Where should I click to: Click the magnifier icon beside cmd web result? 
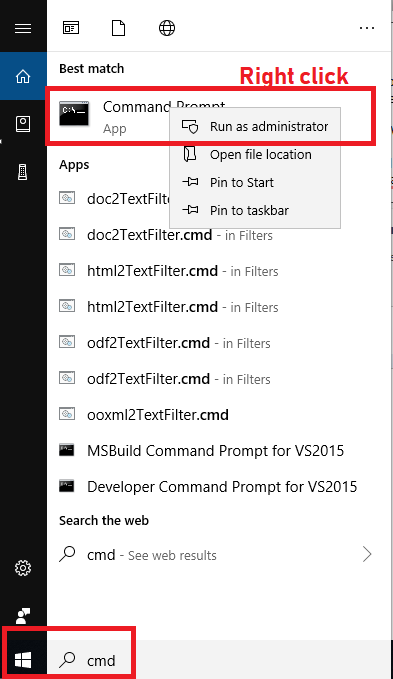click(67, 554)
